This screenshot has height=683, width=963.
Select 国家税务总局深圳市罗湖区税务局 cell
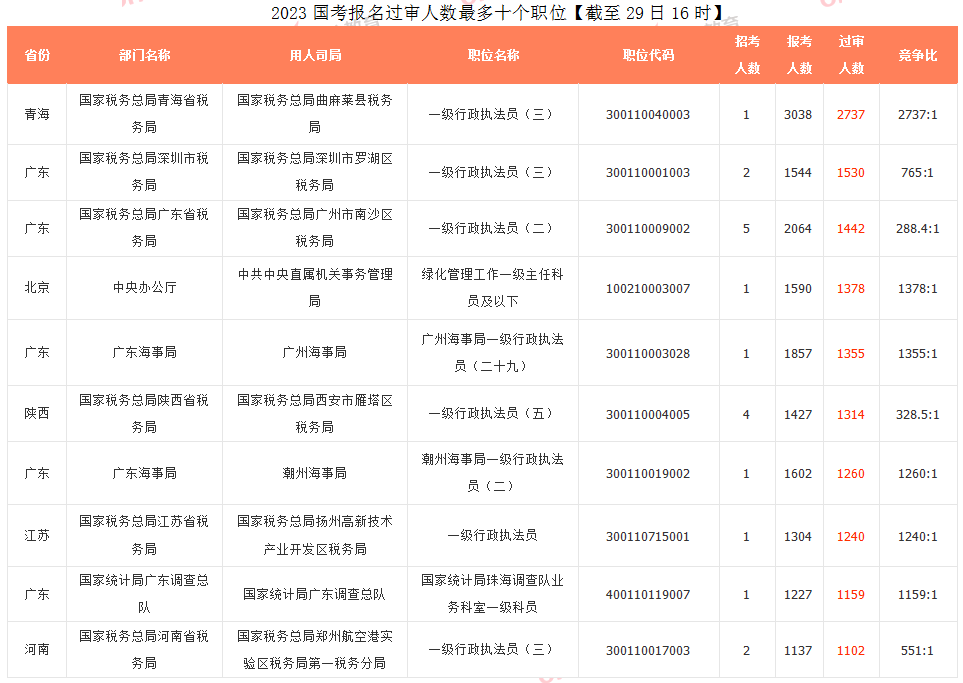coord(314,172)
